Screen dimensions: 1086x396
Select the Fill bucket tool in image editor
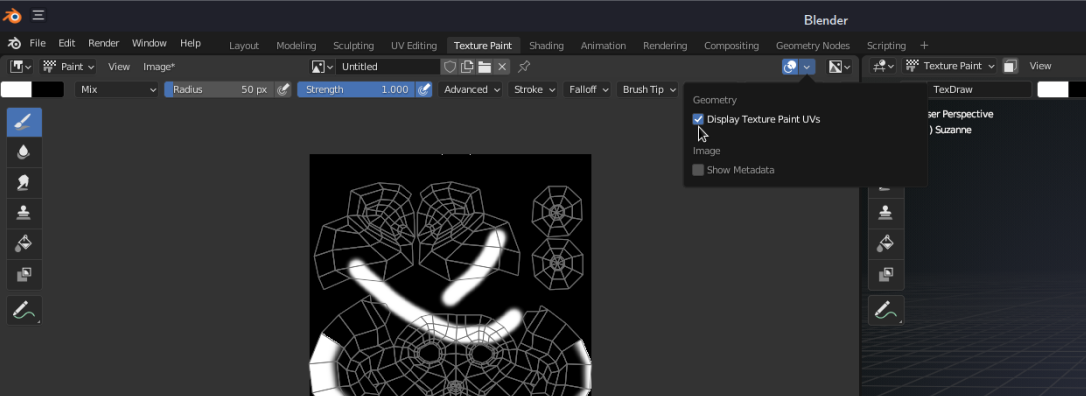point(24,244)
